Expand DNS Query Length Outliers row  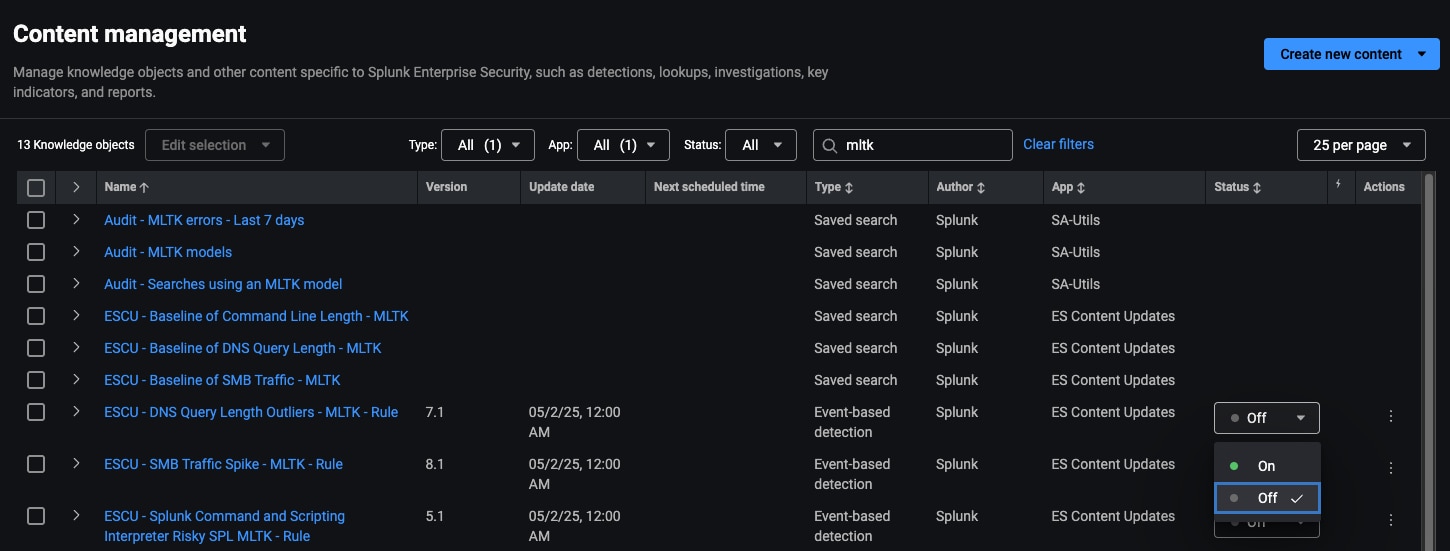(76, 411)
